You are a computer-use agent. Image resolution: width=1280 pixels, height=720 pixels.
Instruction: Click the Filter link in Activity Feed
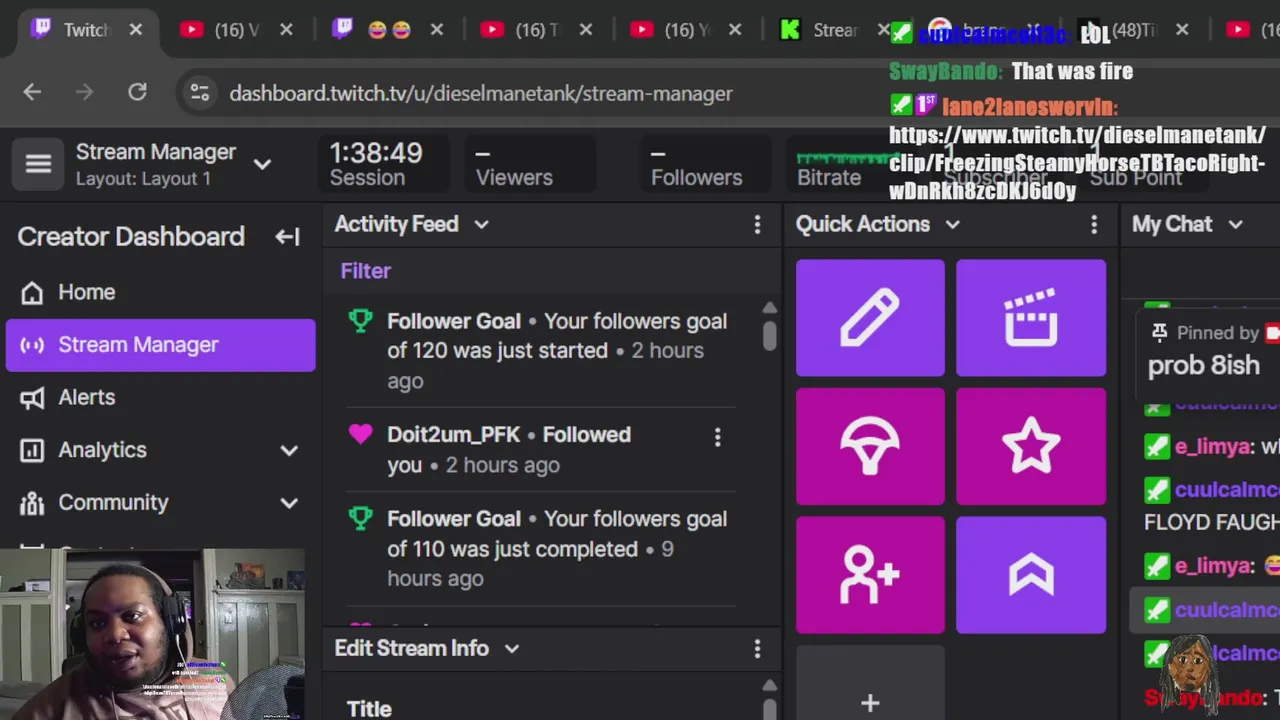tap(365, 271)
